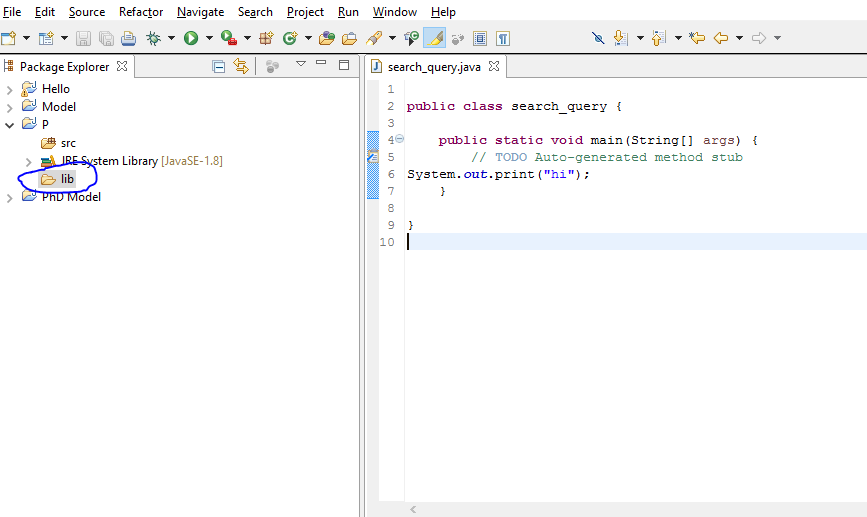This screenshot has height=517, width=867.
Task: Toggle the Skip All Breakpoints icon
Action: (x=598, y=38)
